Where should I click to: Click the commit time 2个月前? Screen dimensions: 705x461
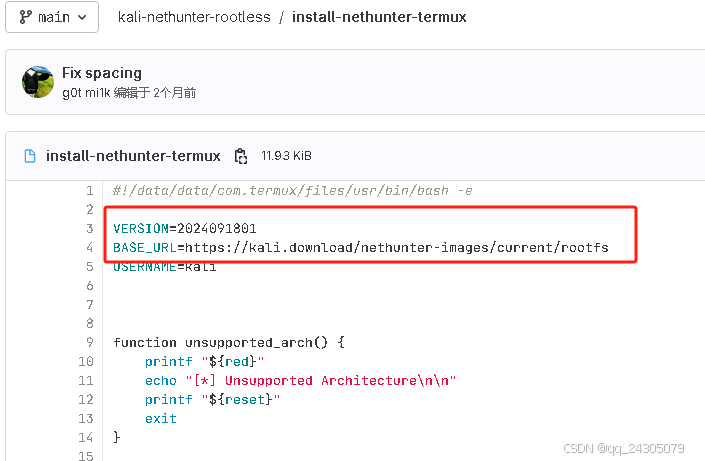pos(174,93)
